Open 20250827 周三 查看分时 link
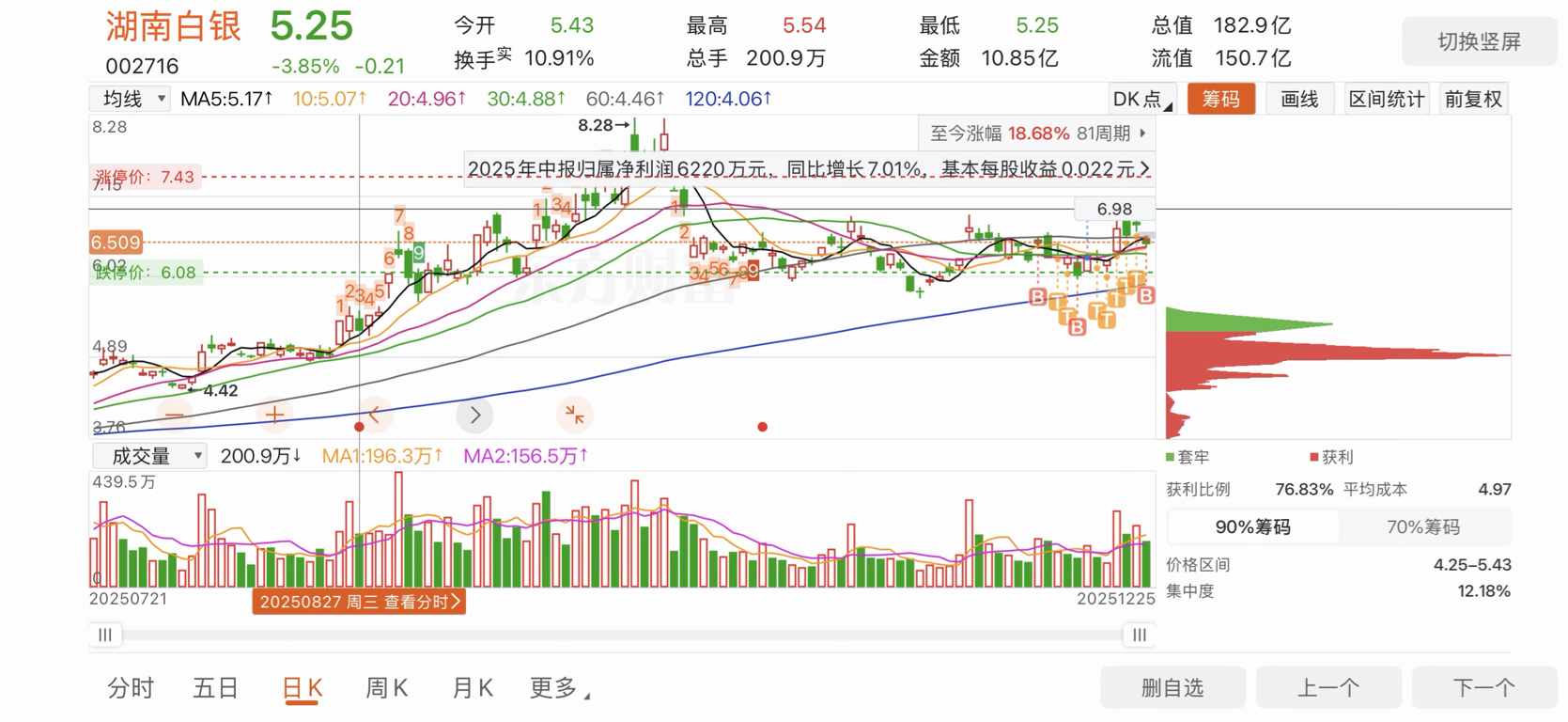This screenshot has height=722, width=1568. (x=359, y=602)
